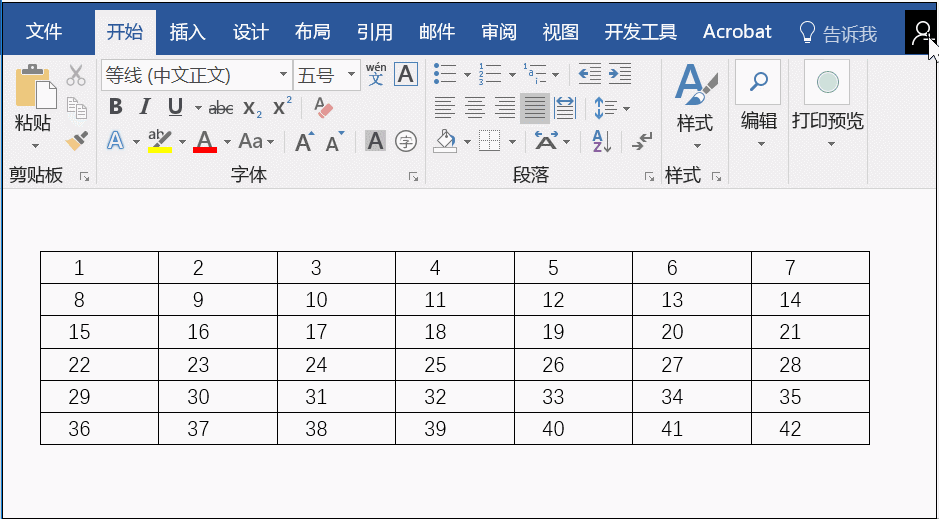The width and height of the screenshot is (939, 519).
Task: Open the 字体 font dialog launcher
Action: click(413, 177)
